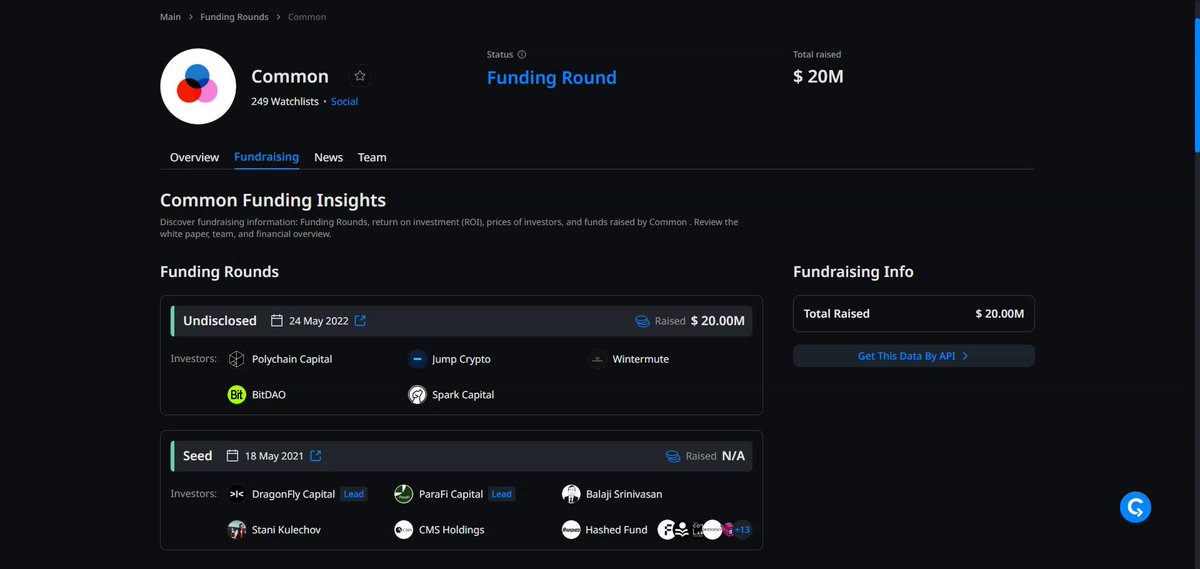Open the Social link
Screen dimensions: 1200x569
coord(344,102)
